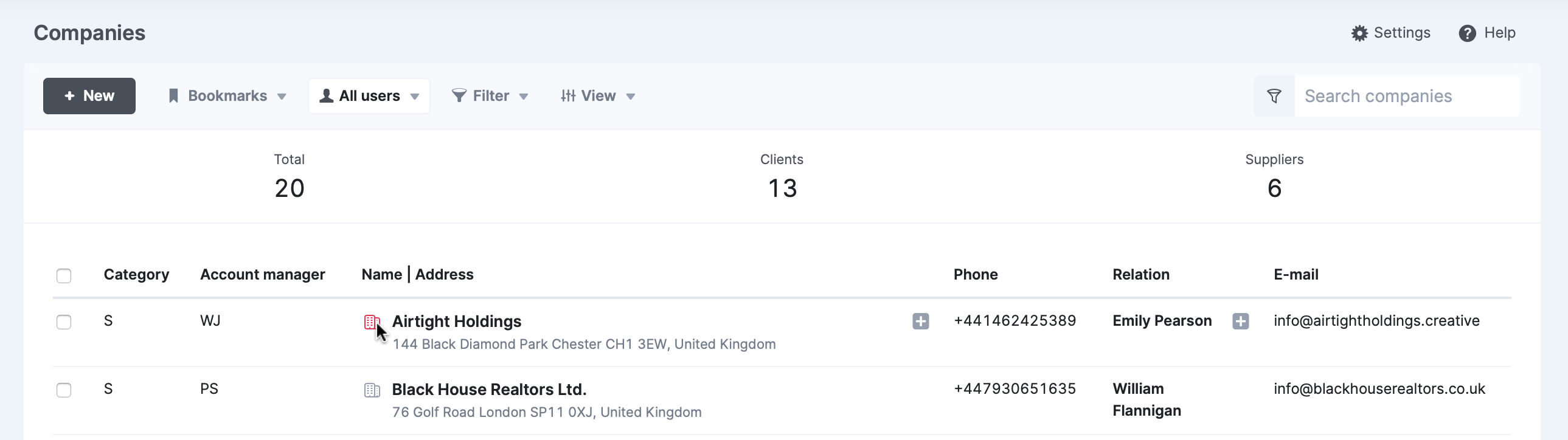Screen dimensions: 1568x440
Task: Open the View dropdown
Action: (x=598, y=95)
